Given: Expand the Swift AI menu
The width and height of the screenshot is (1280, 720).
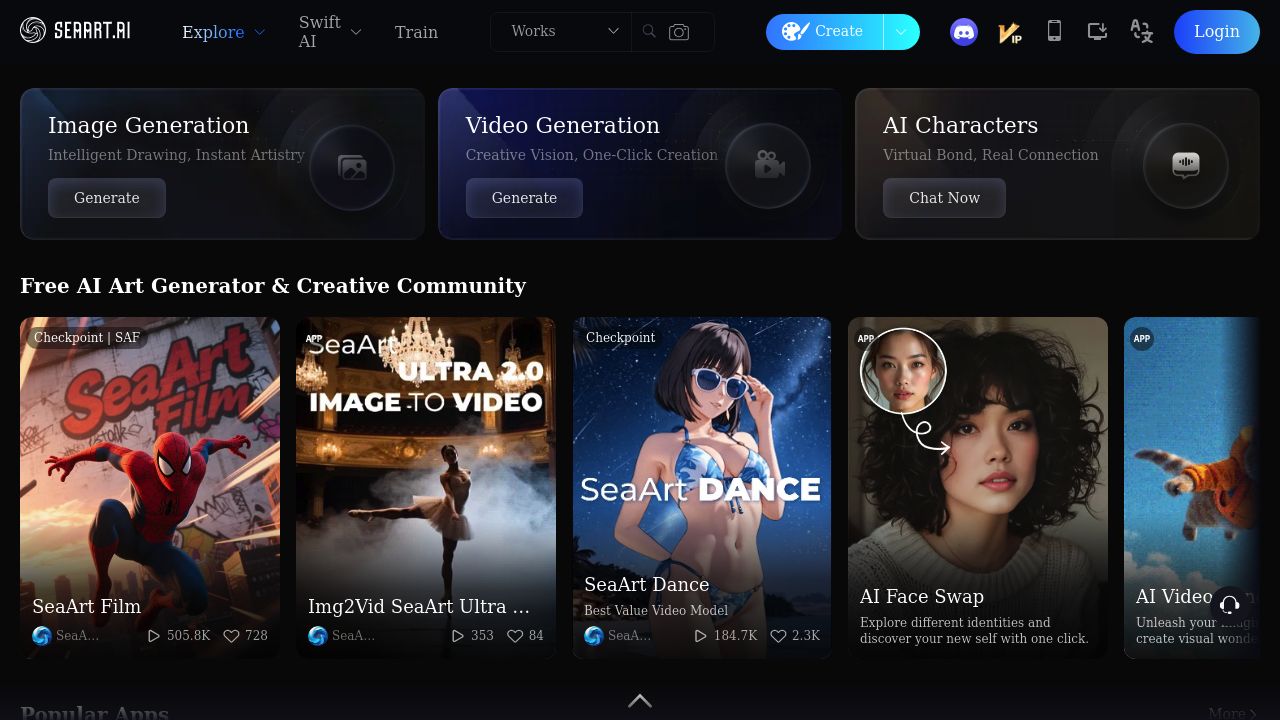Looking at the screenshot, I should (330, 32).
